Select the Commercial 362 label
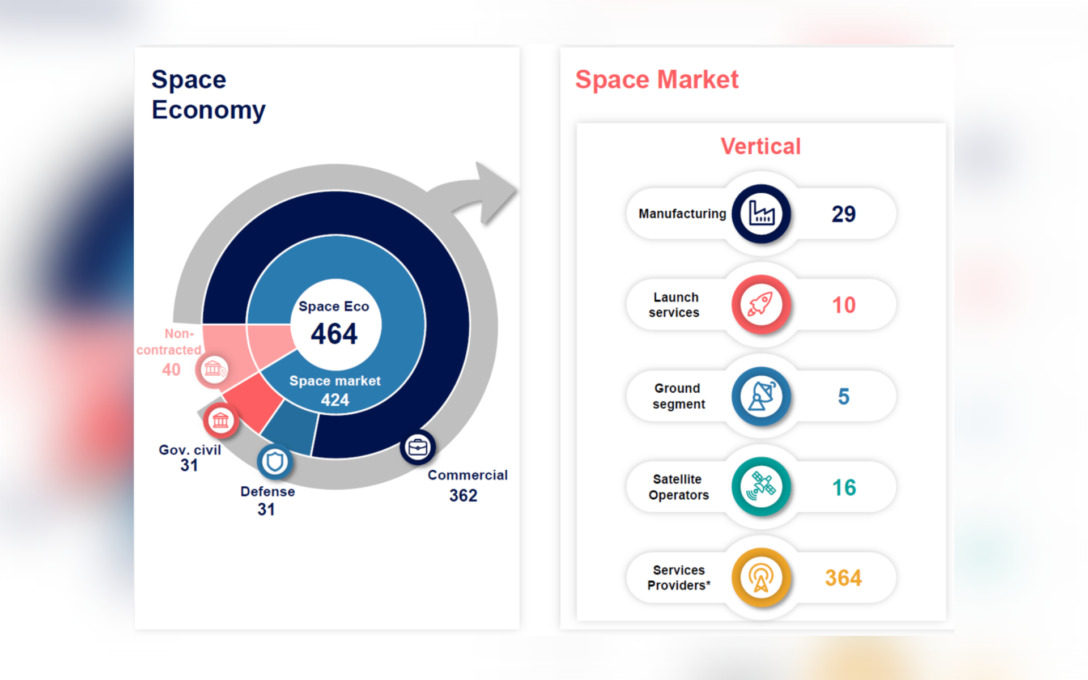Screen dimensions: 1088x680 pyautogui.click(x=466, y=483)
